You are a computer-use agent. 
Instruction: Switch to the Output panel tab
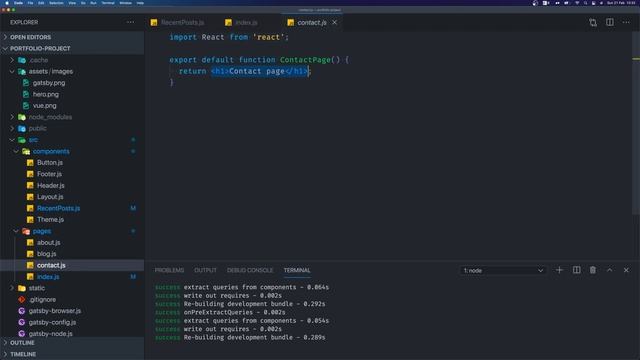tap(205, 270)
